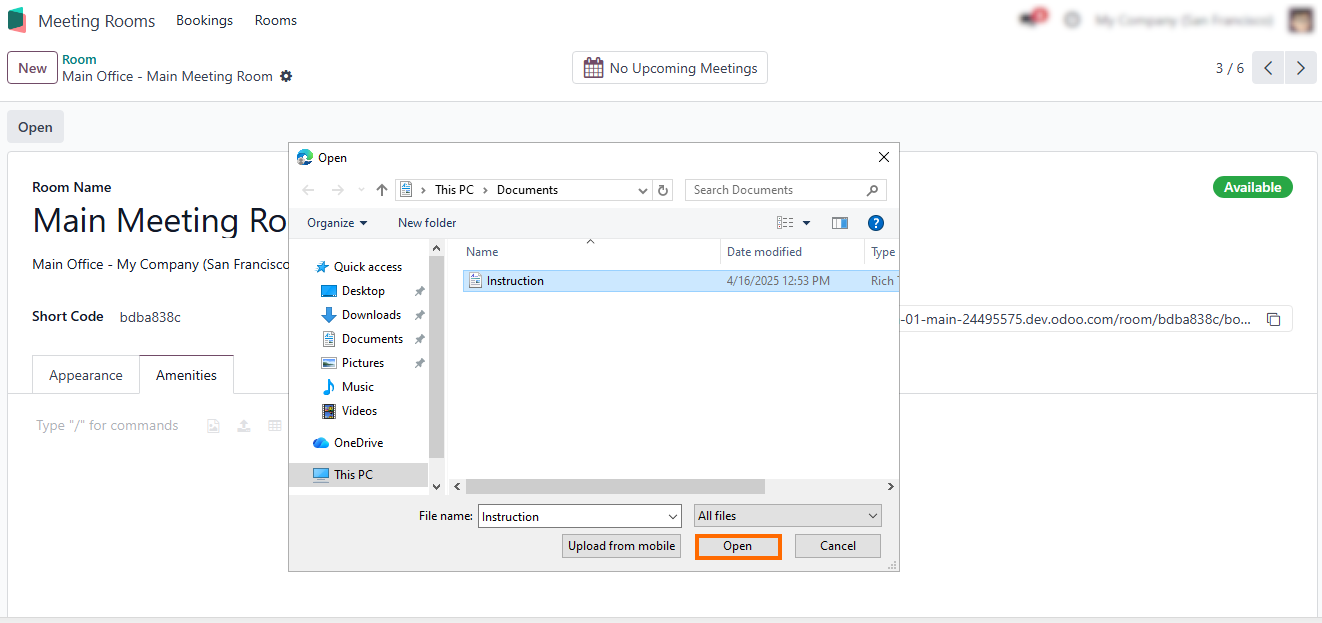The image size is (1322, 623).
Task: Open the view options dropdown arrow
Action: click(x=806, y=223)
